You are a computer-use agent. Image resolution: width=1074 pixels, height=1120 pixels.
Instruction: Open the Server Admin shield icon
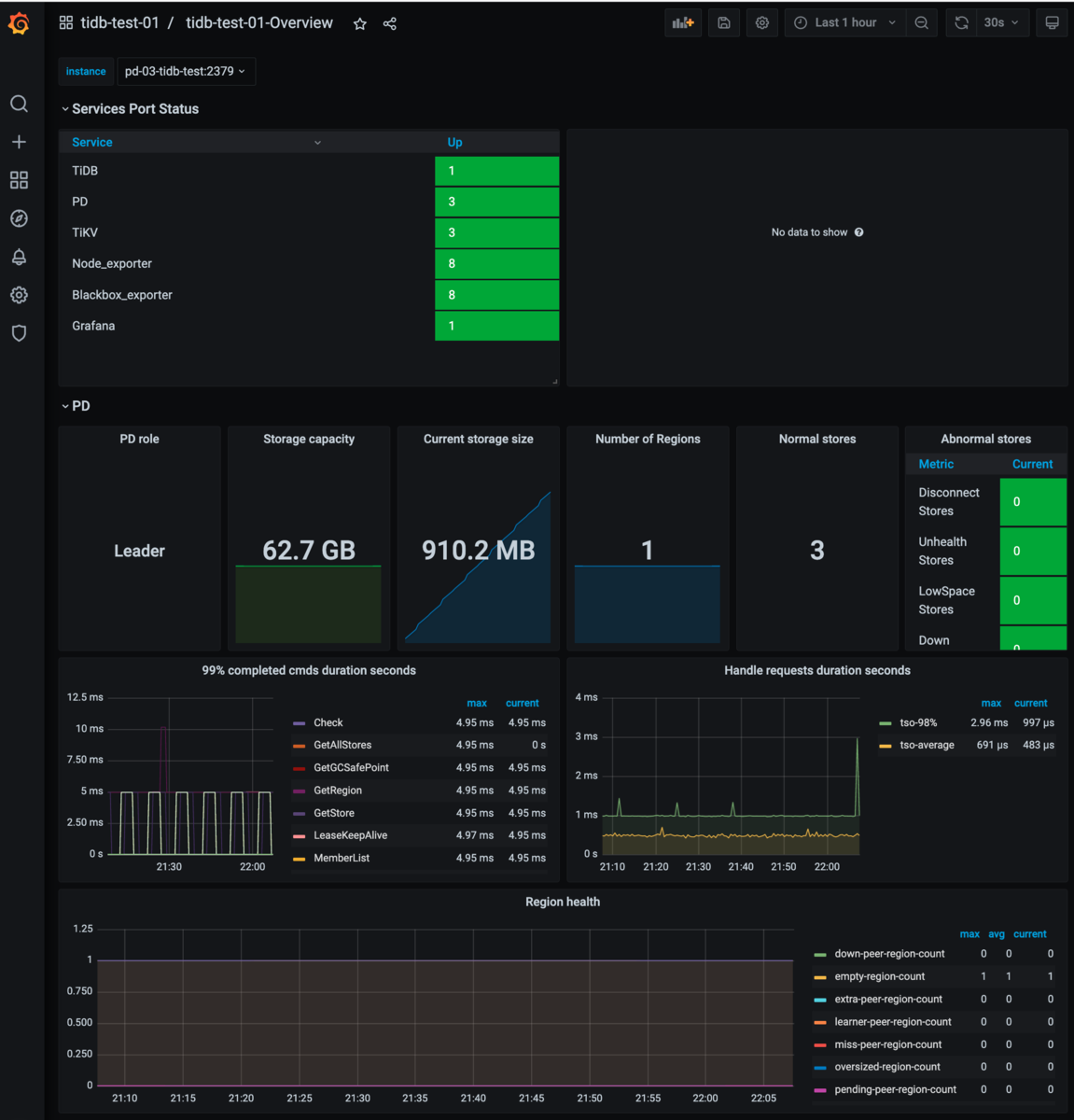click(x=19, y=333)
